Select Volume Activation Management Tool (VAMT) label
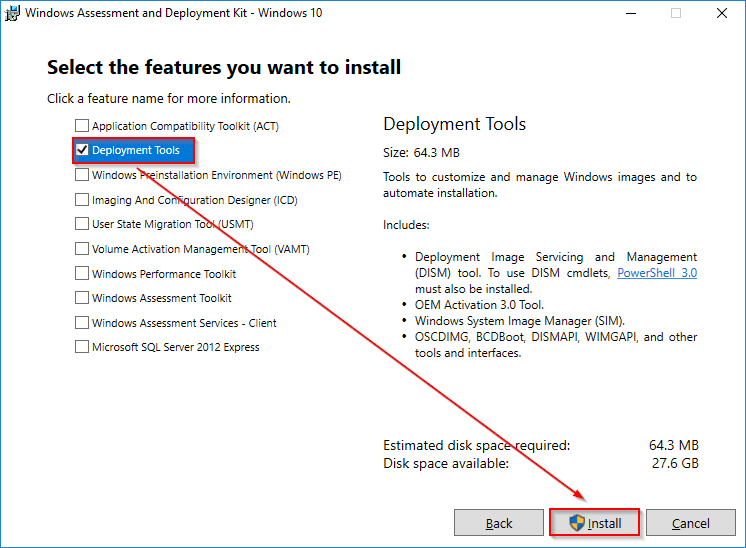746x548 pixels. pos(200,249)
